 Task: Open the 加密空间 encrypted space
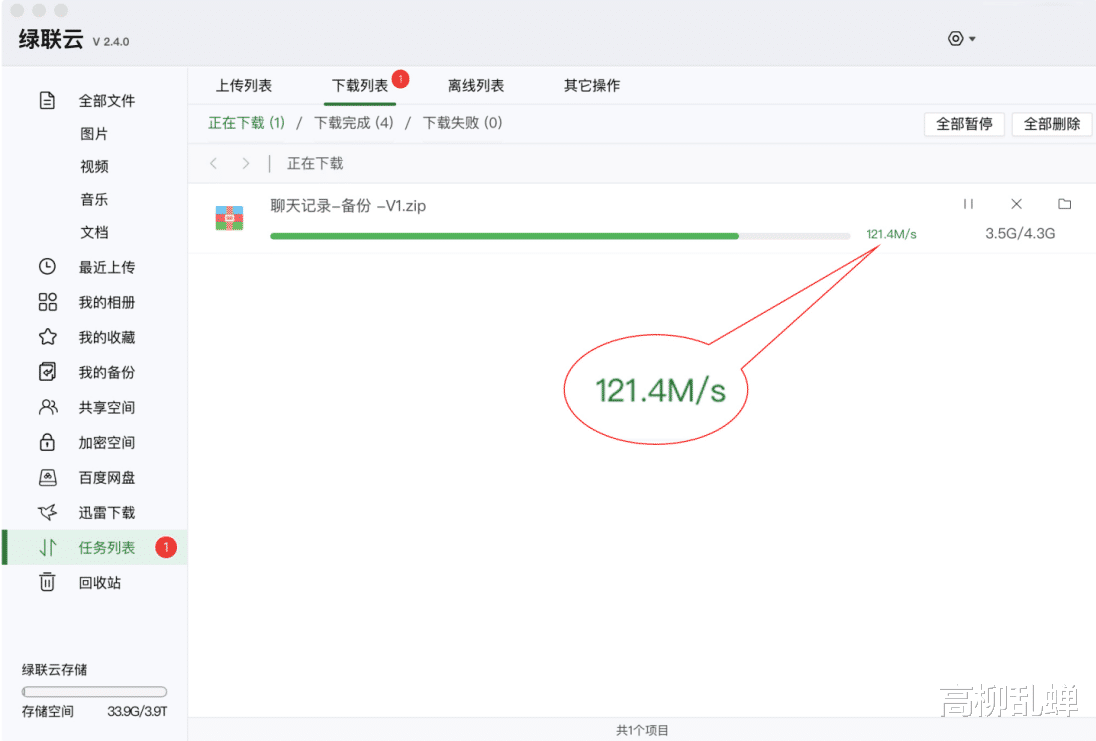tap(107, 442)
